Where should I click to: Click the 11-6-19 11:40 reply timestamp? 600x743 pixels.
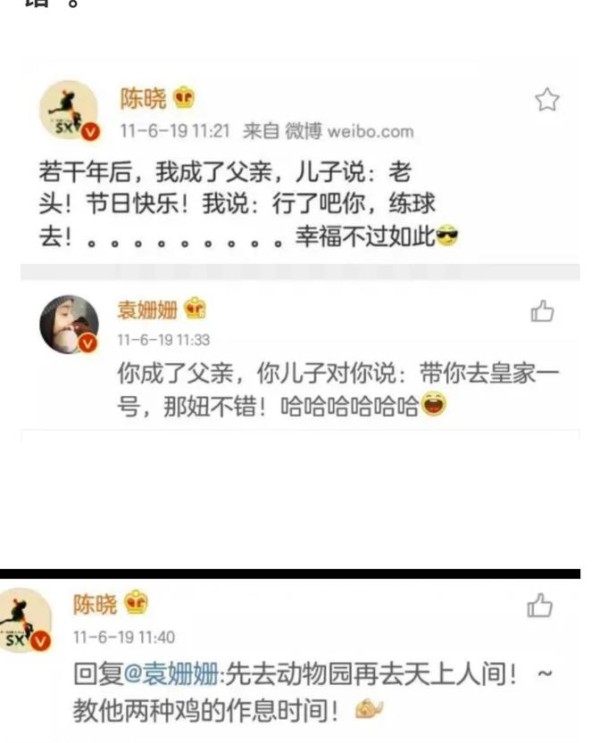tap(124, 637)
